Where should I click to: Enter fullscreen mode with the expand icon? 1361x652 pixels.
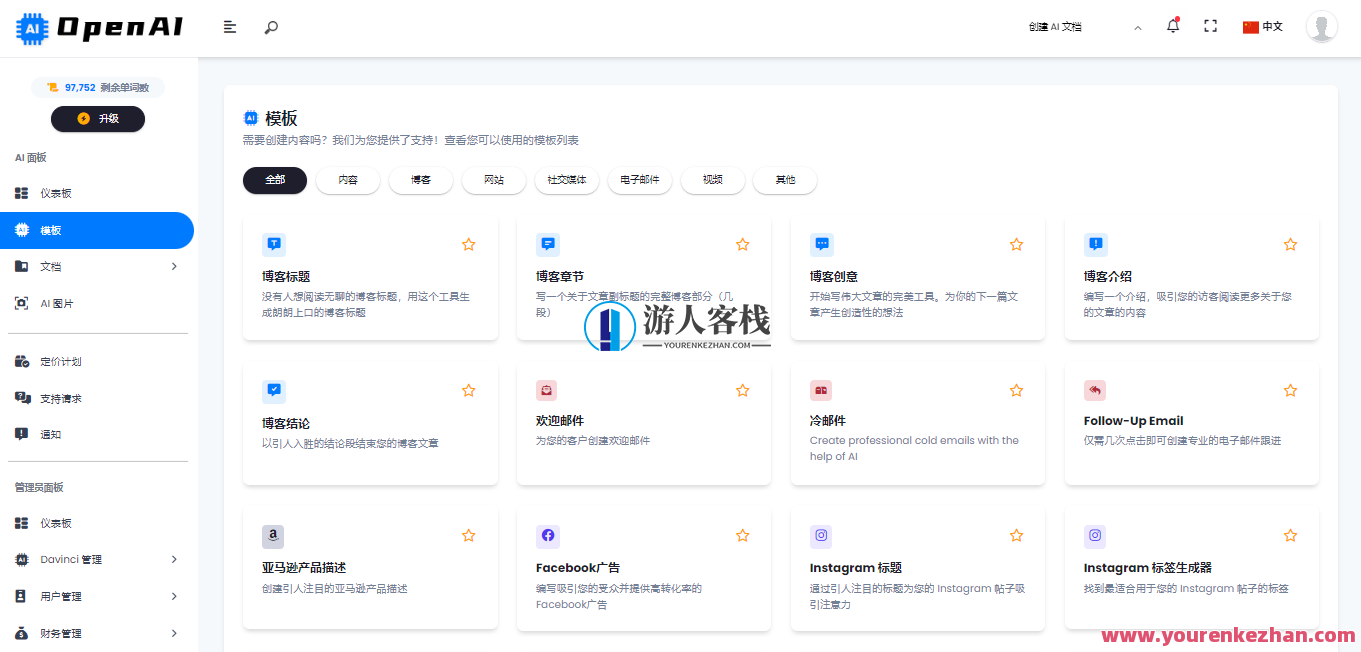(1210, 26)
